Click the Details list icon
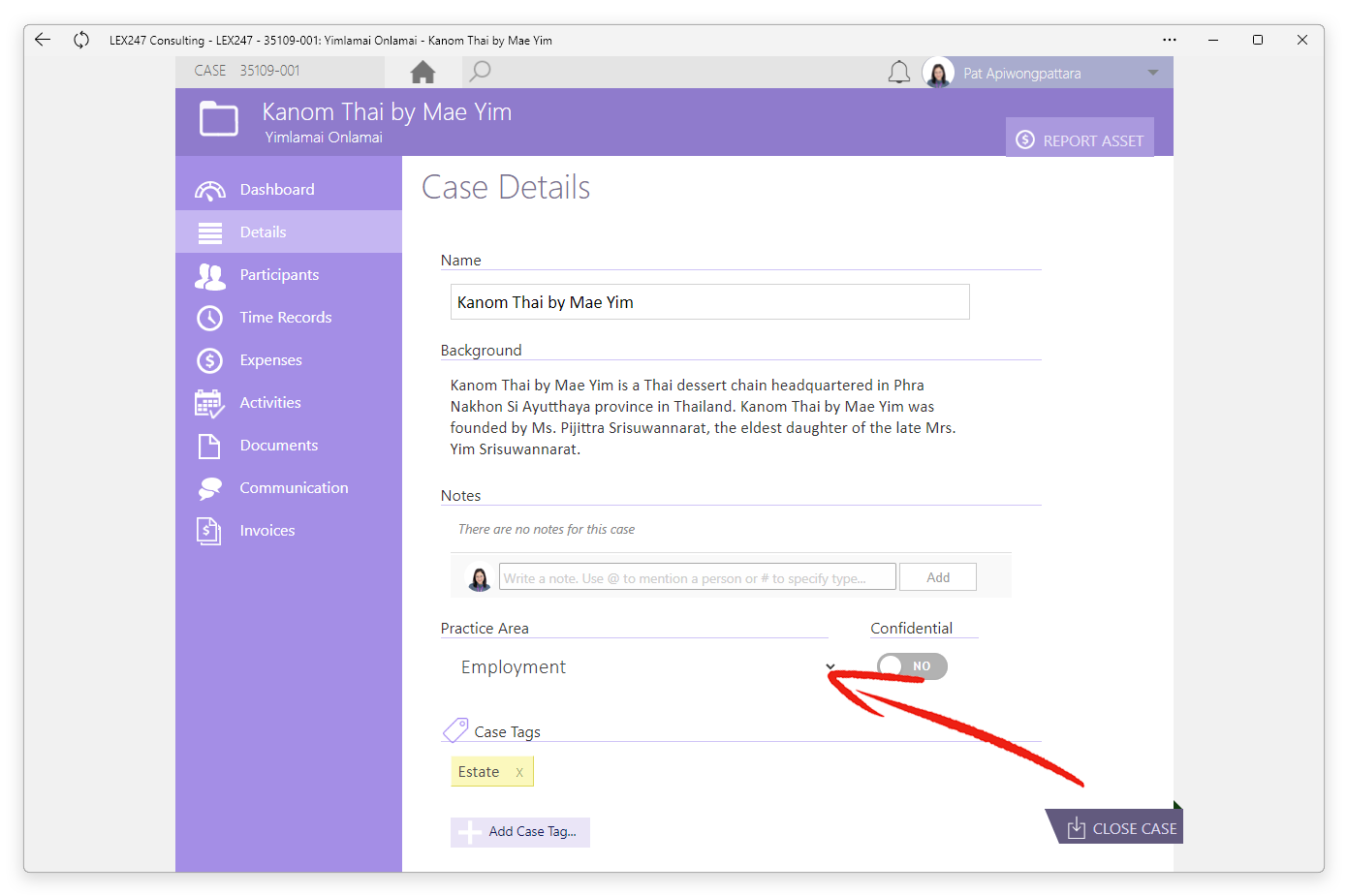Viewport: 1347px width, 896px height. pos(210,232)
